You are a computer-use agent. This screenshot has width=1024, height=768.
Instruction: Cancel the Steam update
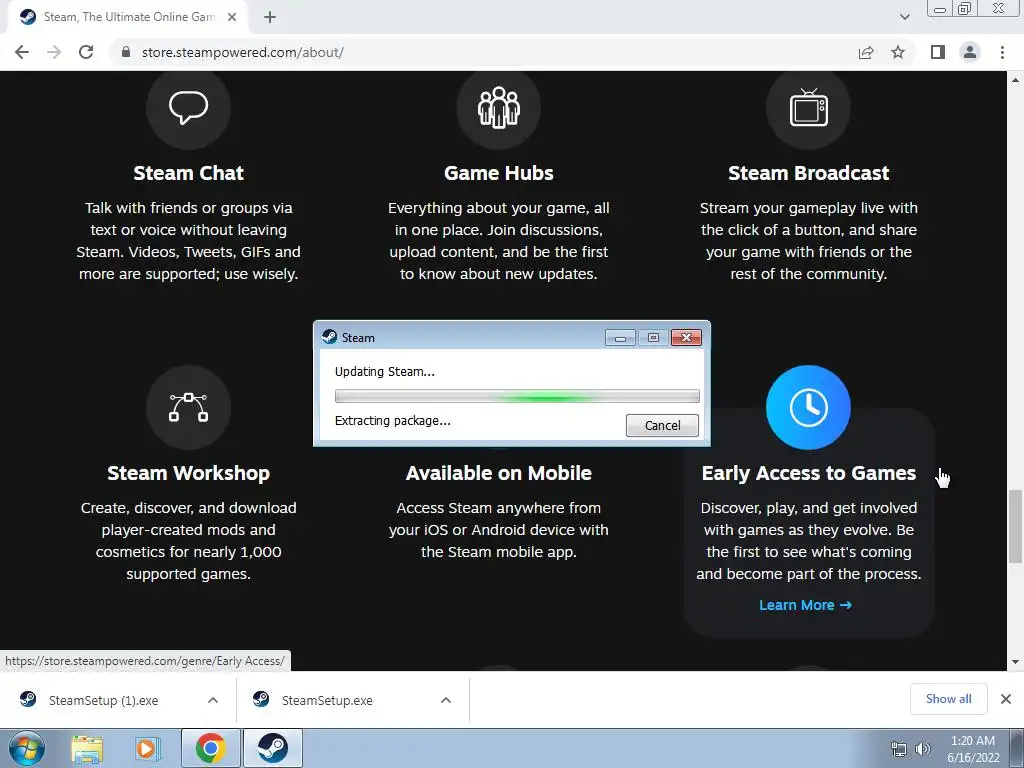coord(662,425)
